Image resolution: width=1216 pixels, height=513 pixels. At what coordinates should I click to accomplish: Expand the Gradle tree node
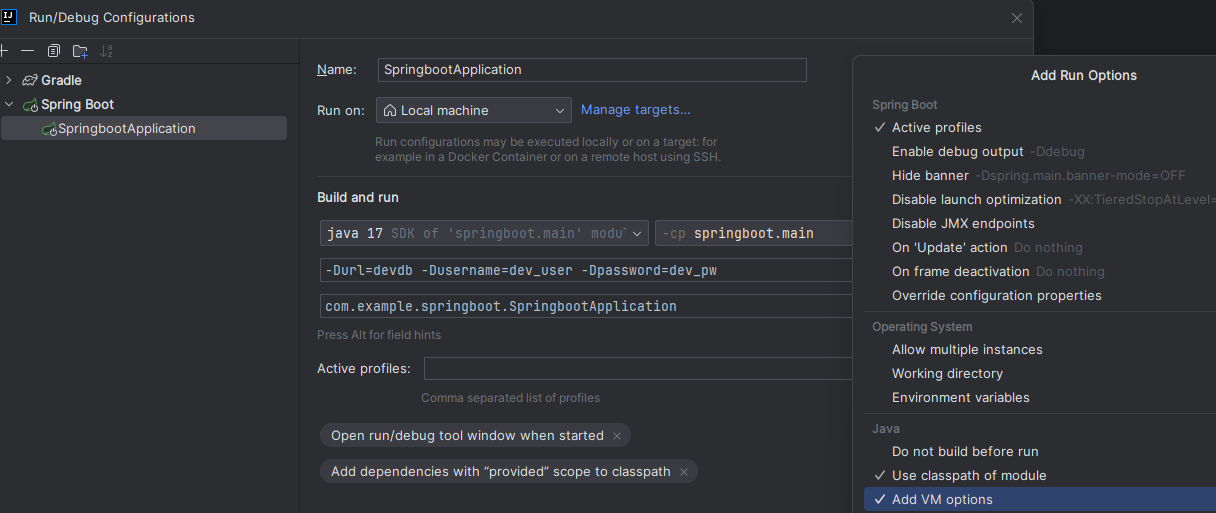pyautogui.click(x=9, y=80)
